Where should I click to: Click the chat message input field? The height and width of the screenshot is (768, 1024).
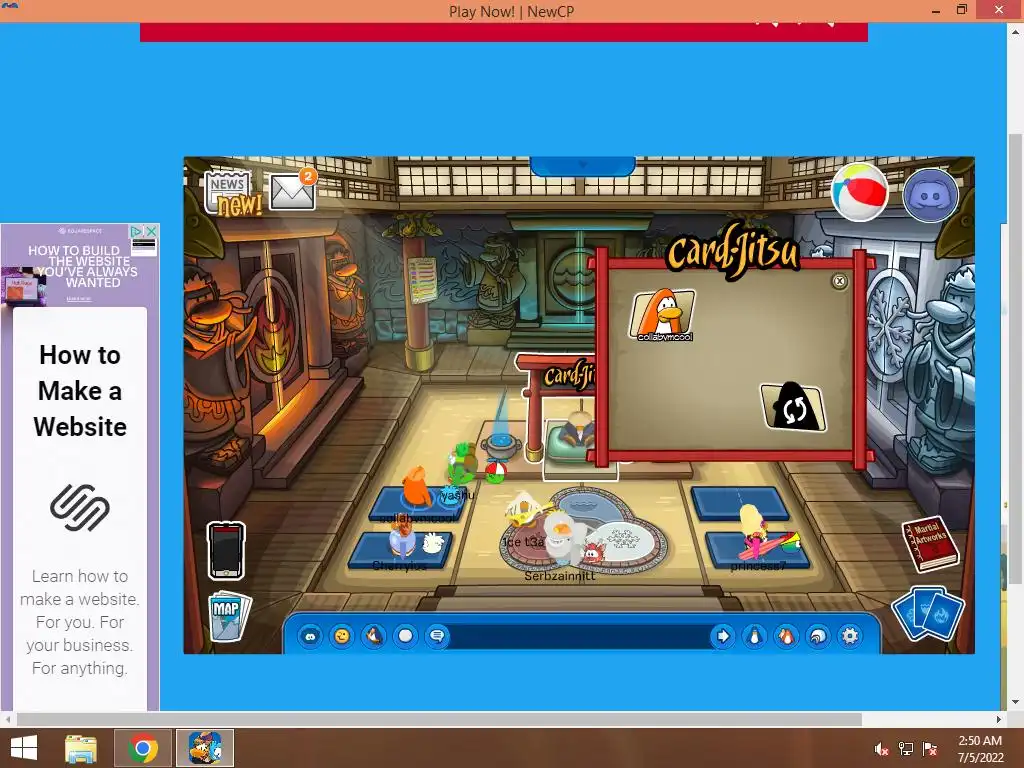(x=579, y=636)
